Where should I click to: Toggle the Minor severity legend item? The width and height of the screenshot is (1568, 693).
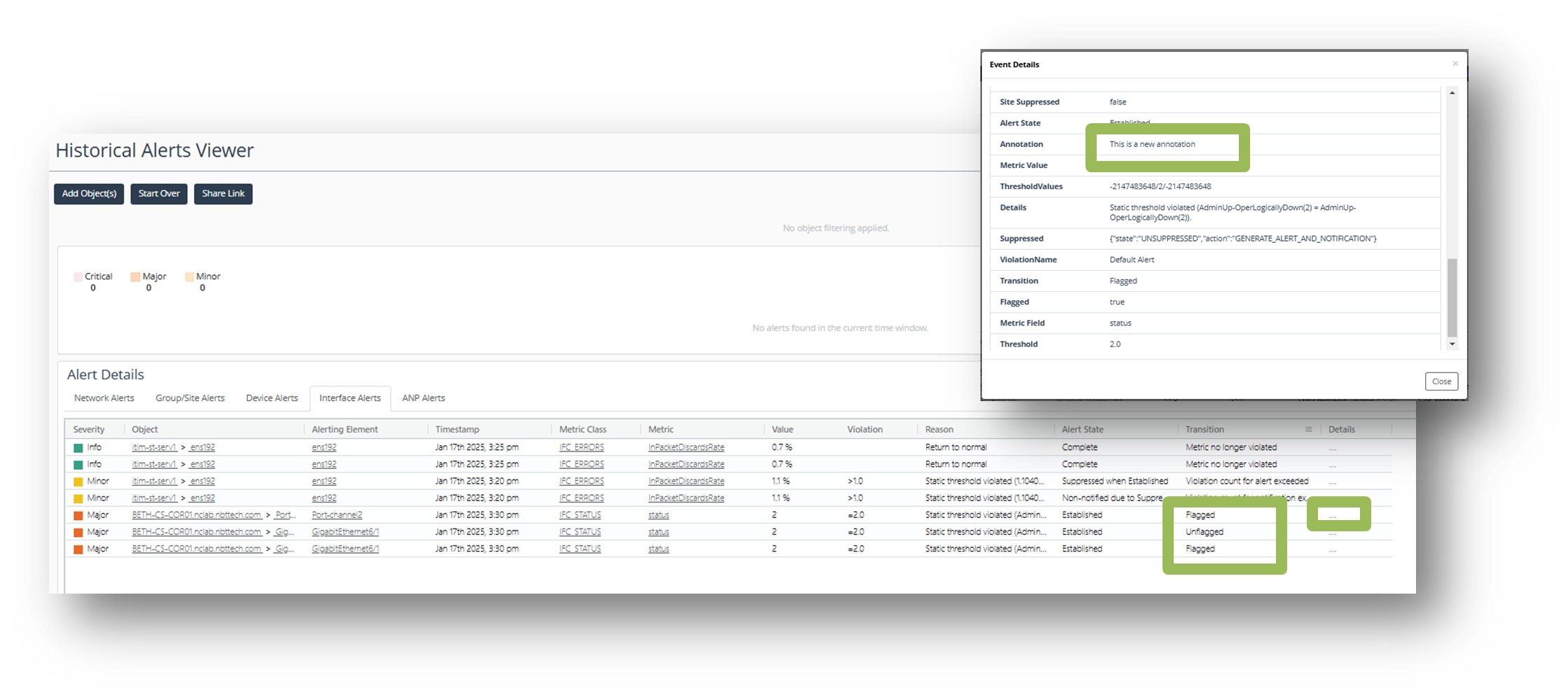point(202,276)
